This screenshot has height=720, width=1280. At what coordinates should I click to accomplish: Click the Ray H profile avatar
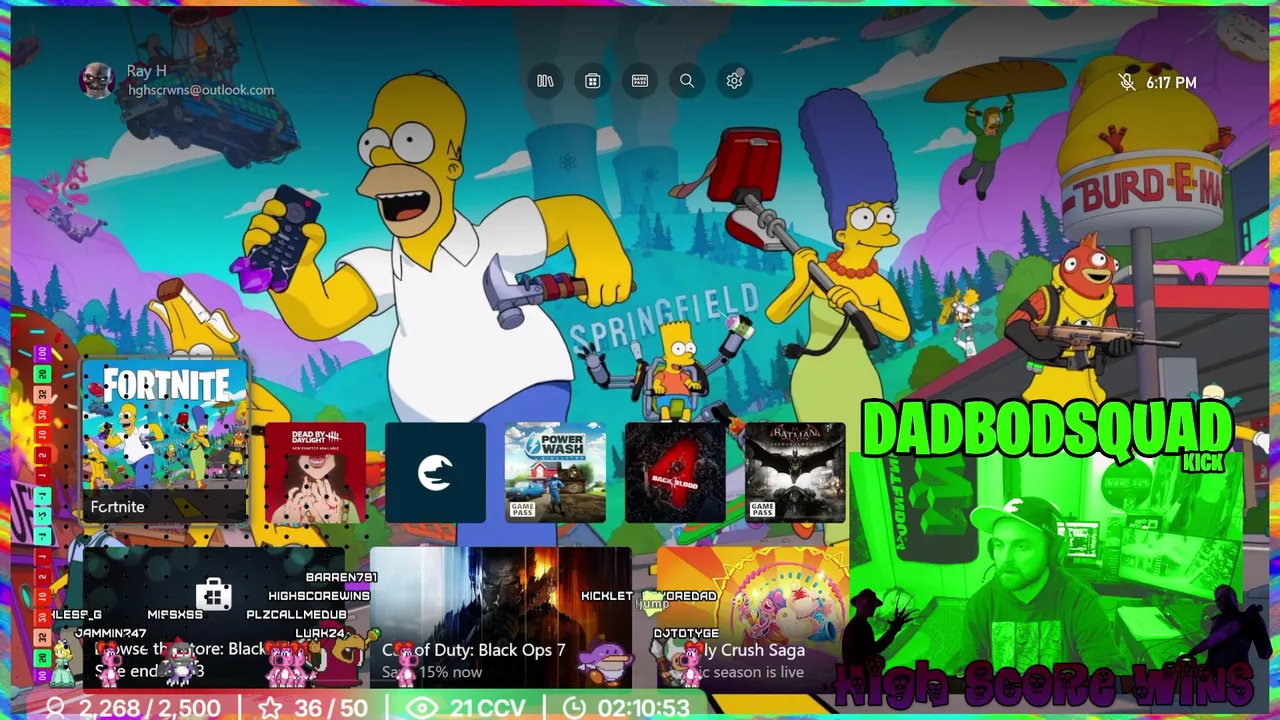(97, 81)
